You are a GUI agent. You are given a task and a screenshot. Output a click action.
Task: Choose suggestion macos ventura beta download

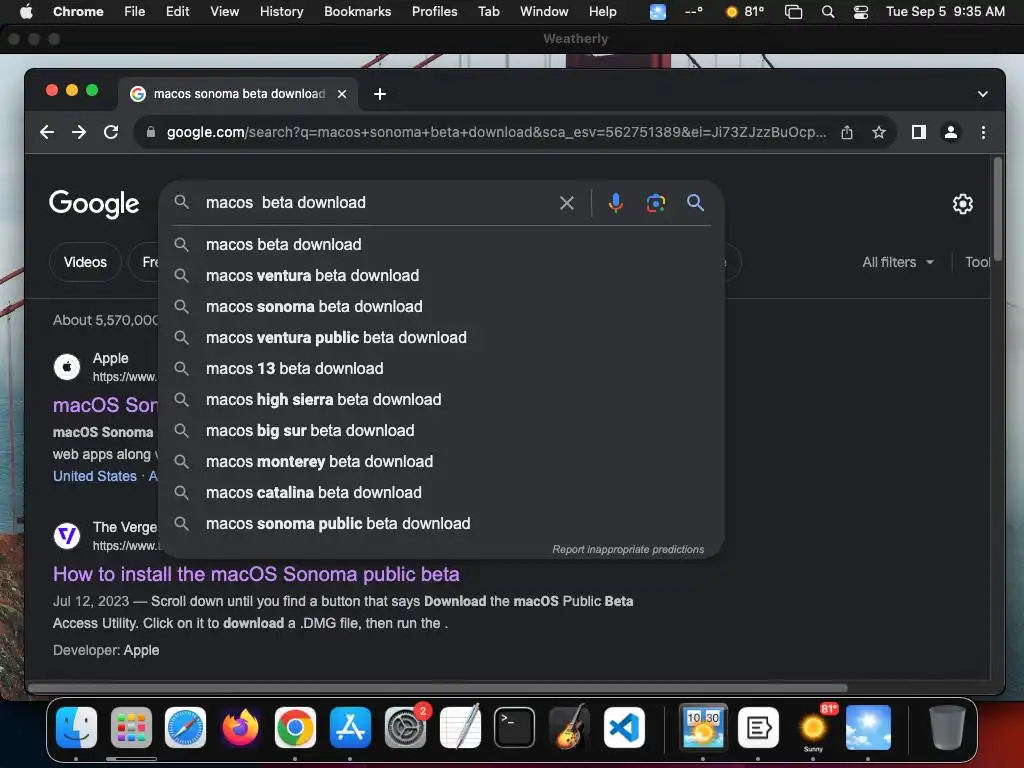pyautogui.click(x=441, y=276)
